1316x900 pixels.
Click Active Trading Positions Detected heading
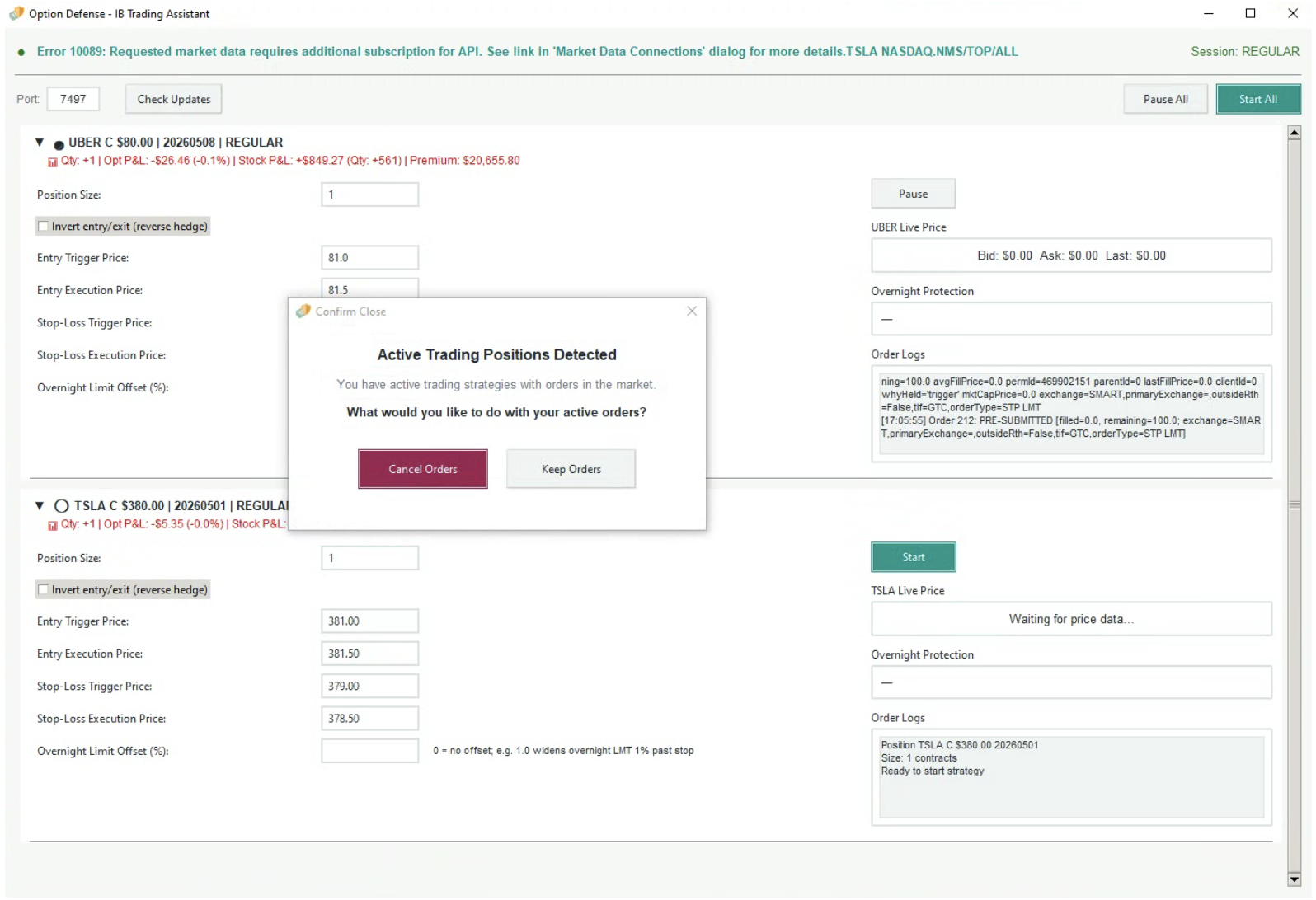496,354
